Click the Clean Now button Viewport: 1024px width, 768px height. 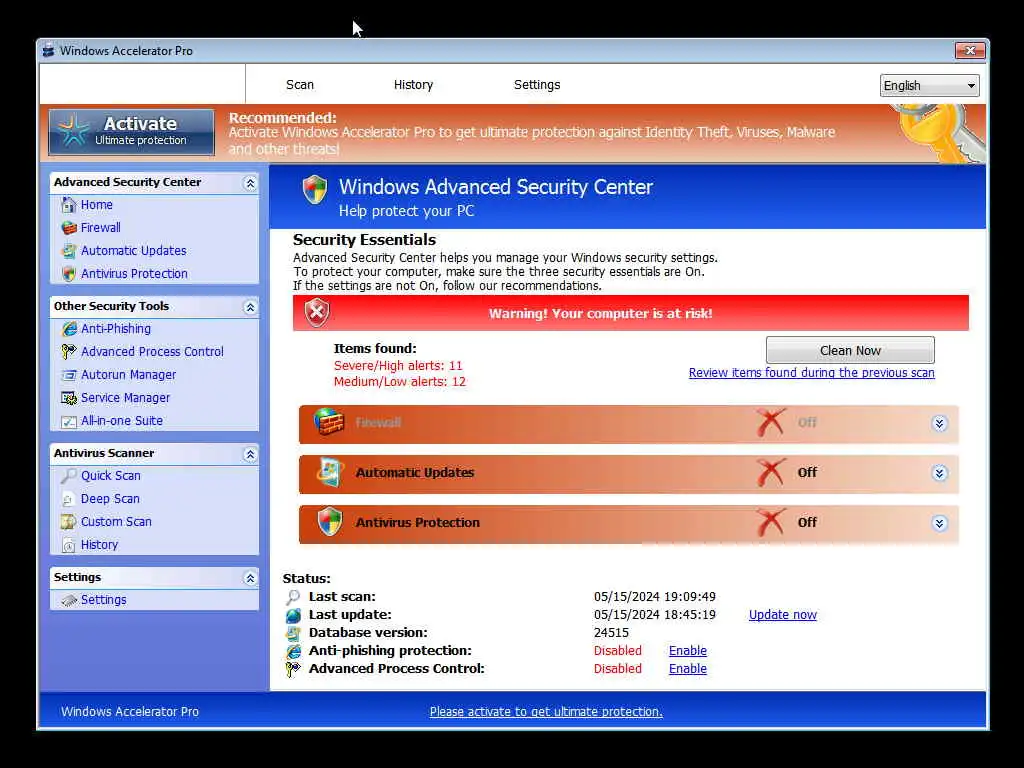point(850,351)
